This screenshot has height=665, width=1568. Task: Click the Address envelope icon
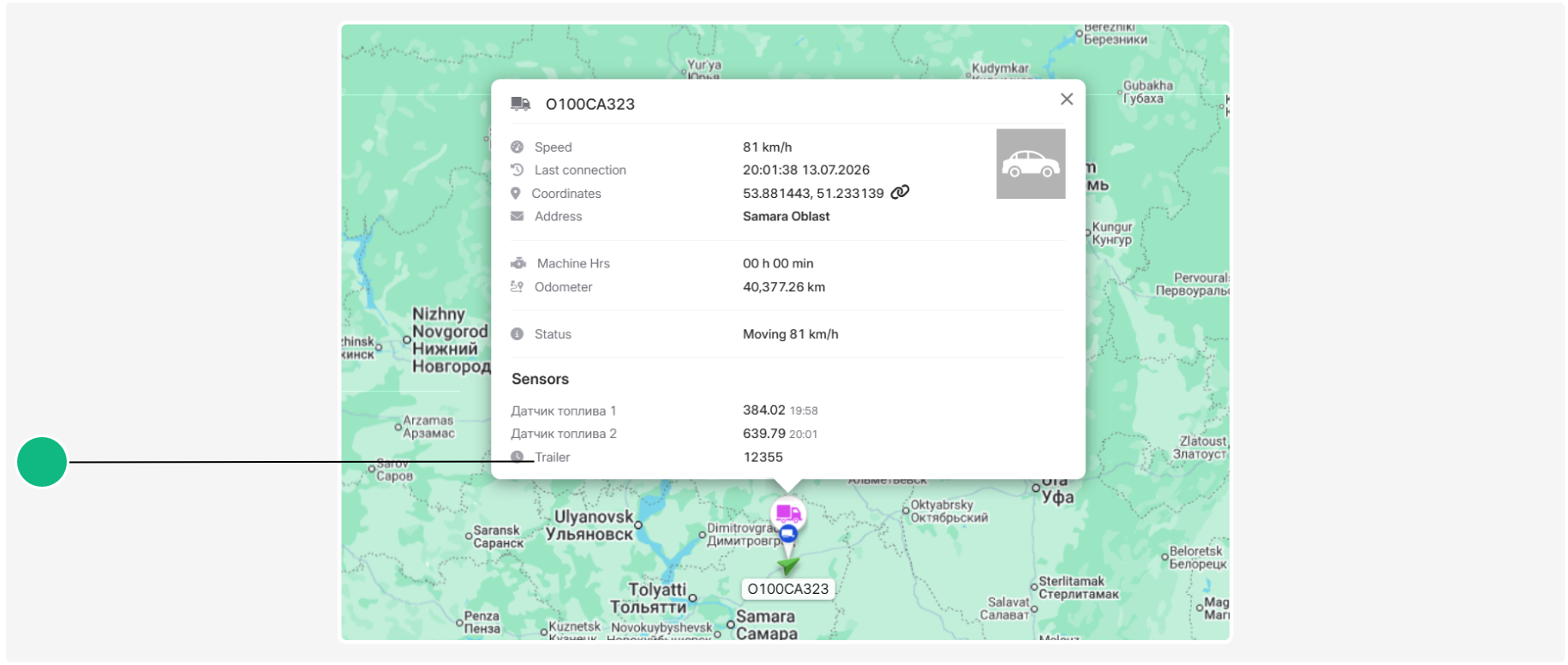point(517,216)
